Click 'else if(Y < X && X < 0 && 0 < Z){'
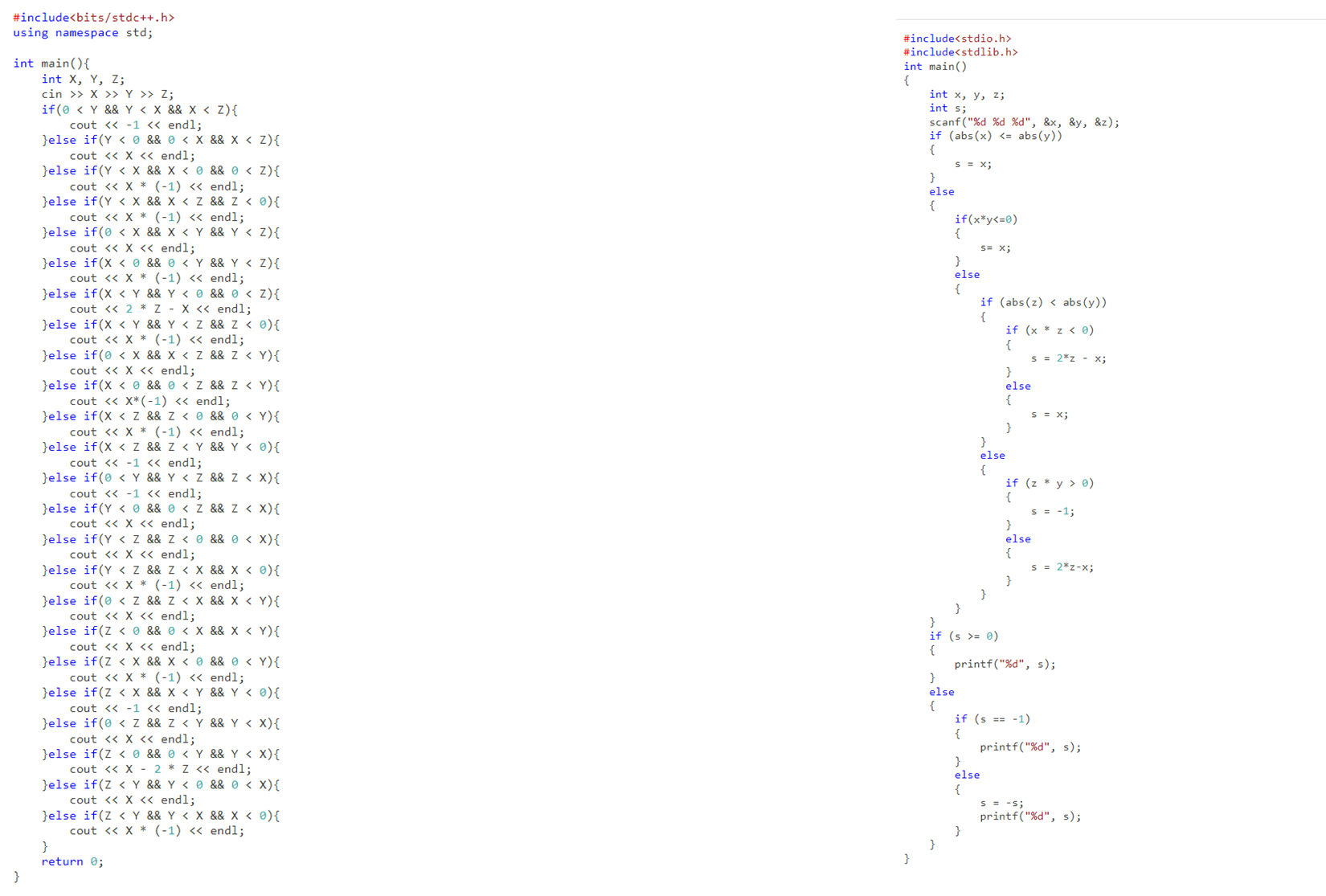1326x896 pixels. click(164, 170)
